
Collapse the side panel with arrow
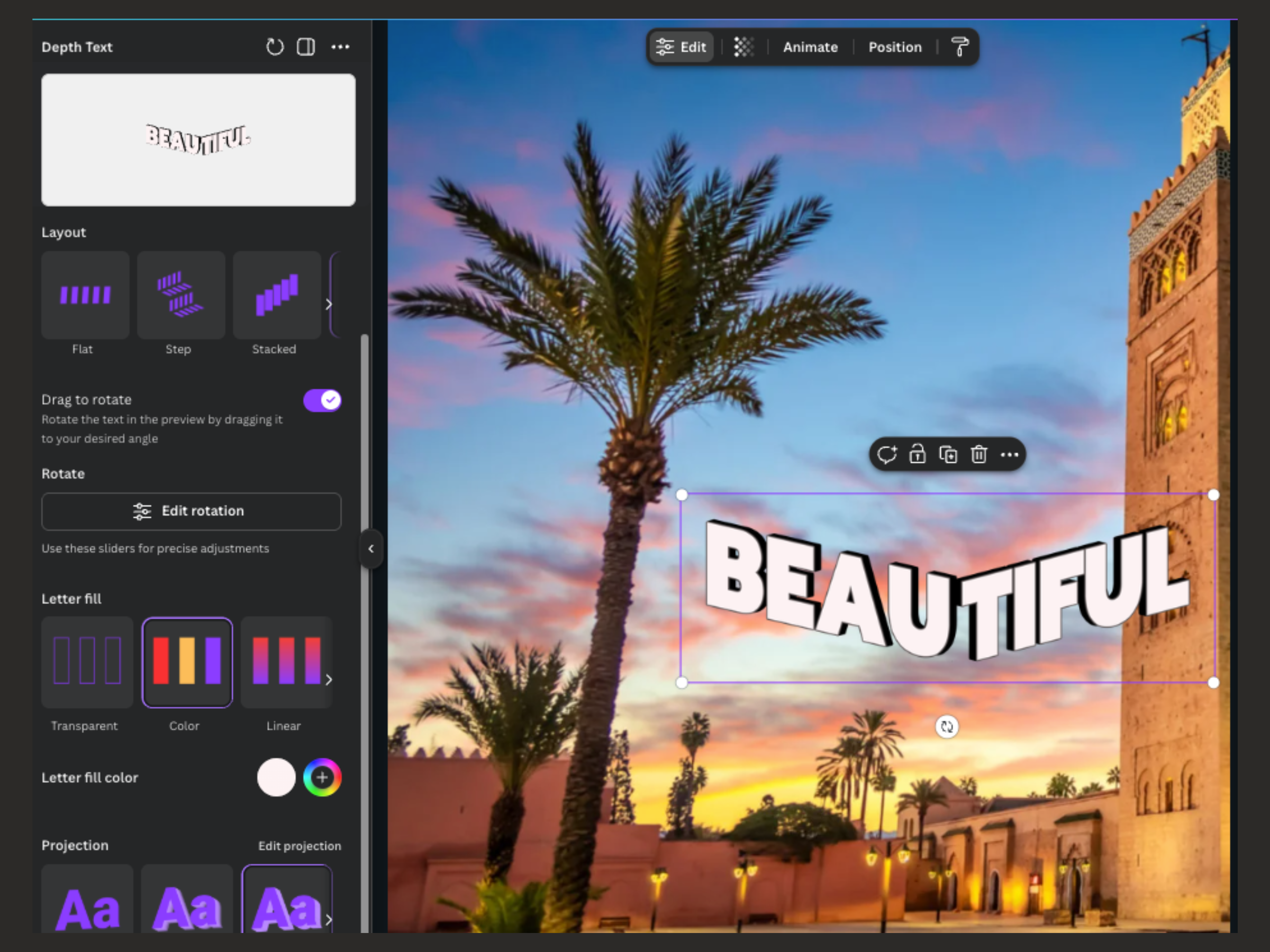click(x=371, y=548)
